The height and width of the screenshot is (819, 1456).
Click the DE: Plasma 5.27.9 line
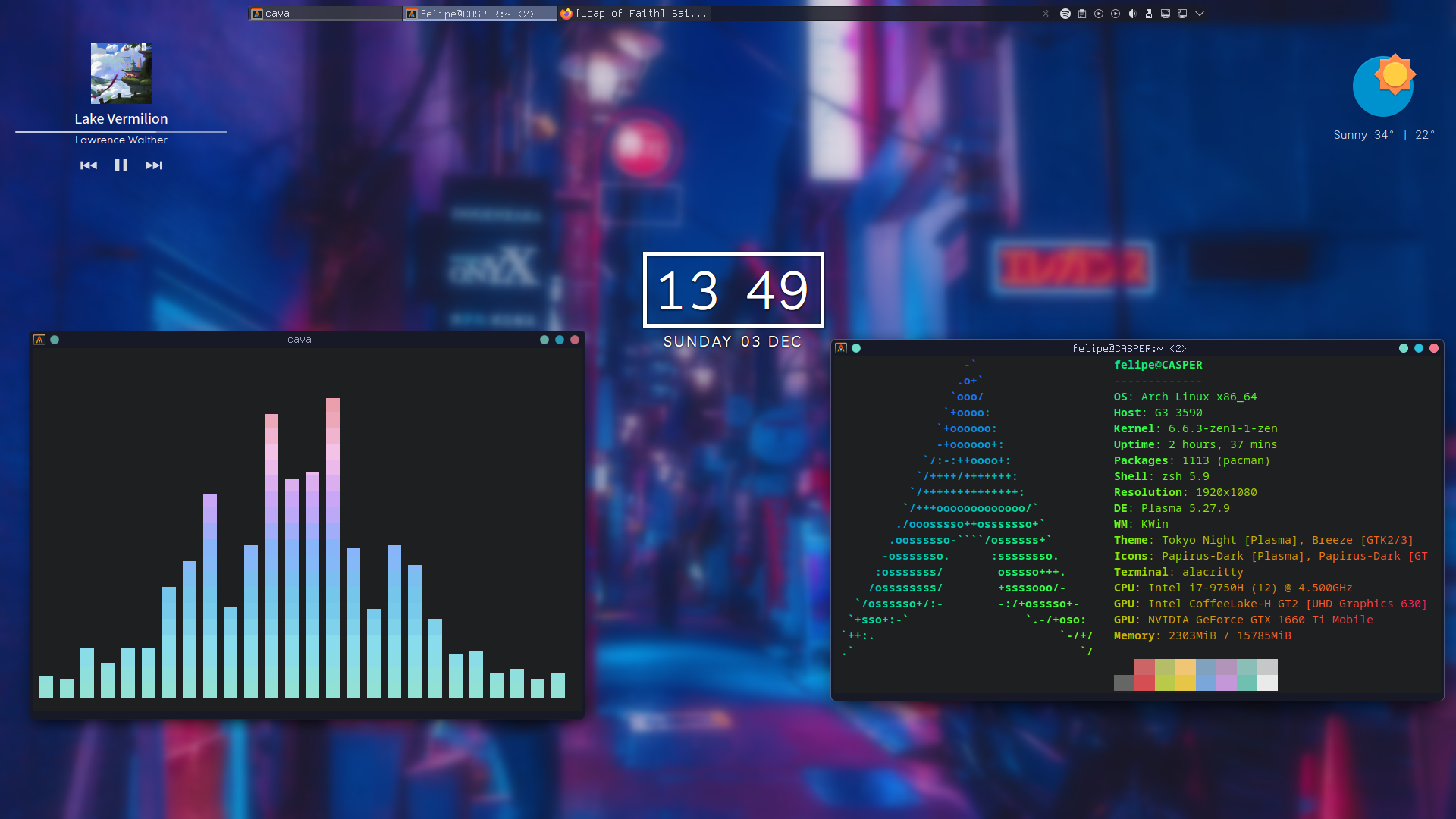[x=1172, y=508]
